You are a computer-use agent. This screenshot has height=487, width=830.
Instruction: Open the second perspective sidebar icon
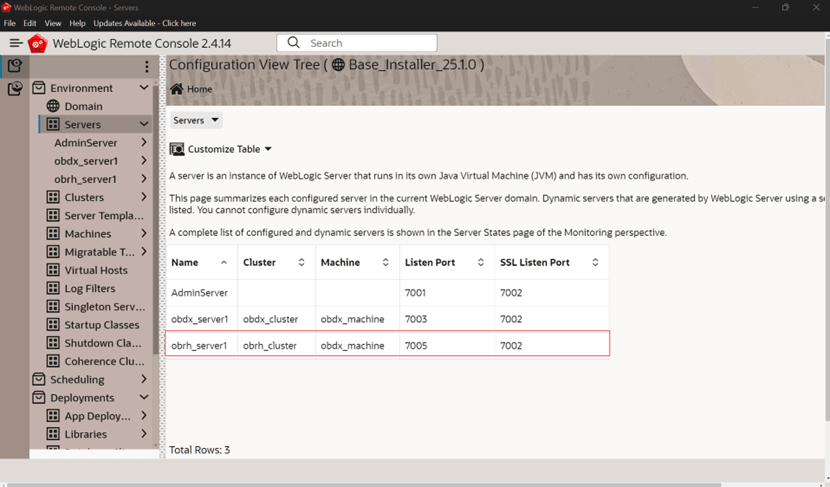point(15,88)
